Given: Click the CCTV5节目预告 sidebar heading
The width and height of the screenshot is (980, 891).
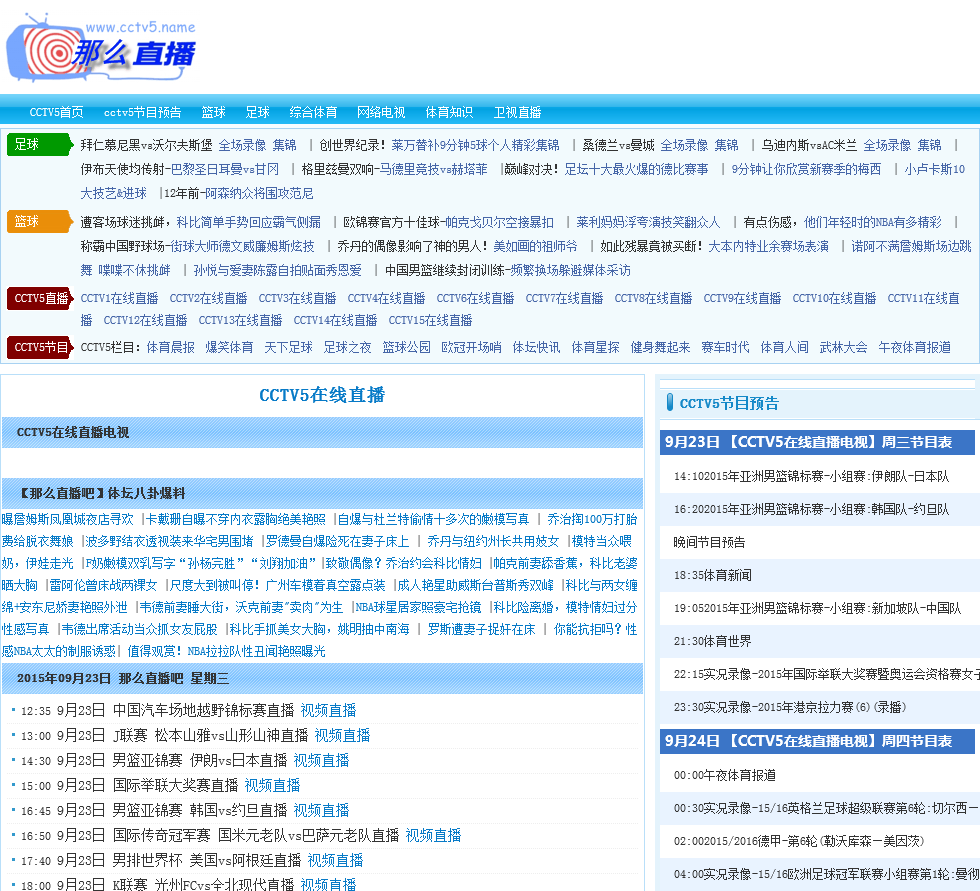Looking at the screenshot, I should click(x=729, y=404).
